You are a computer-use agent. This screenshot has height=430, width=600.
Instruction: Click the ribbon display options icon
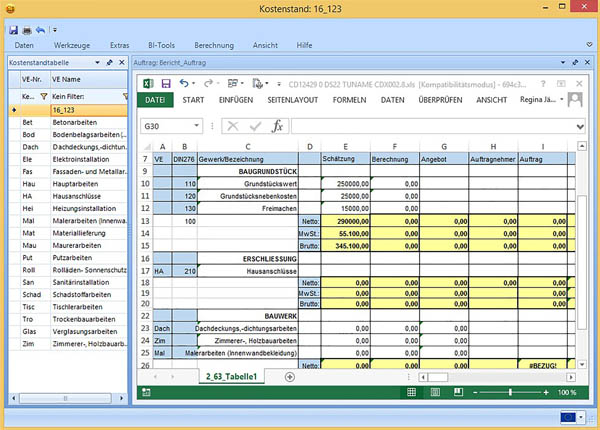coord(561,83)
